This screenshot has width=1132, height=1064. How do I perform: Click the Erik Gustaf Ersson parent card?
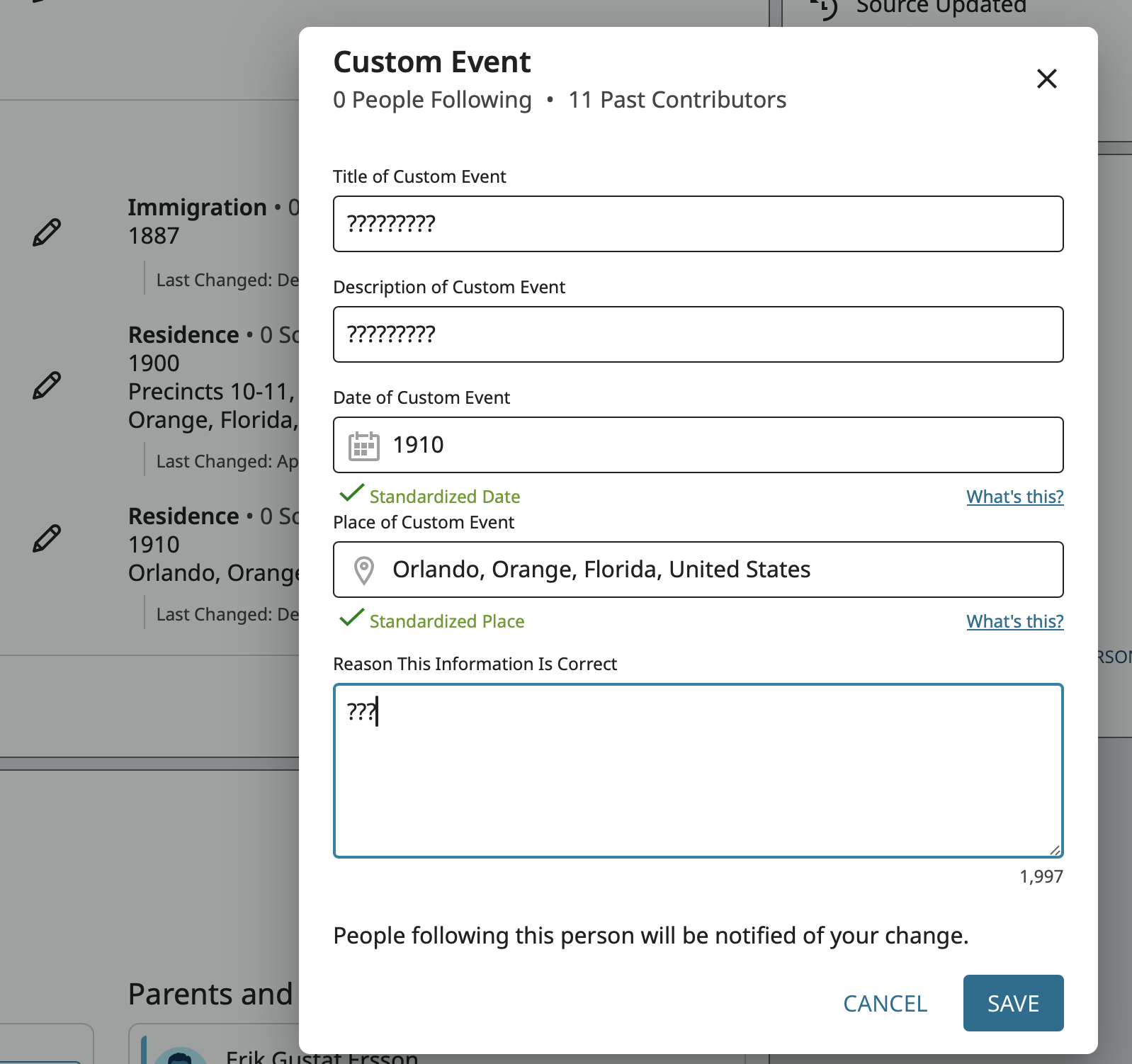click(322, 1055)
